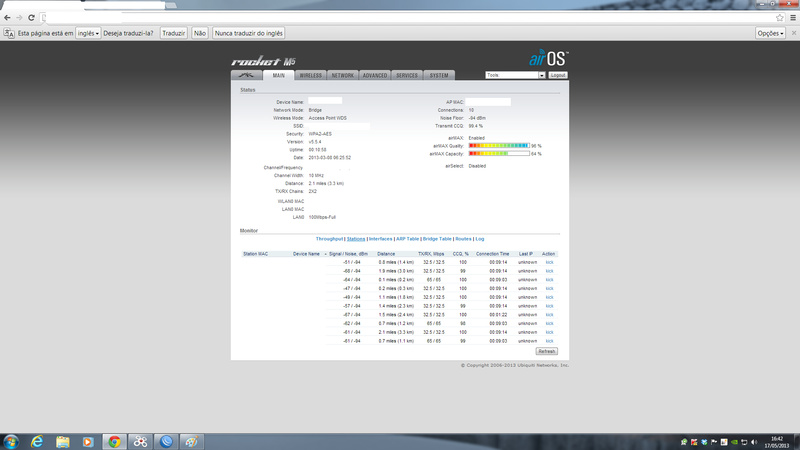
Task: Sort by Device Name column header
Action: [x=306, y=254]
